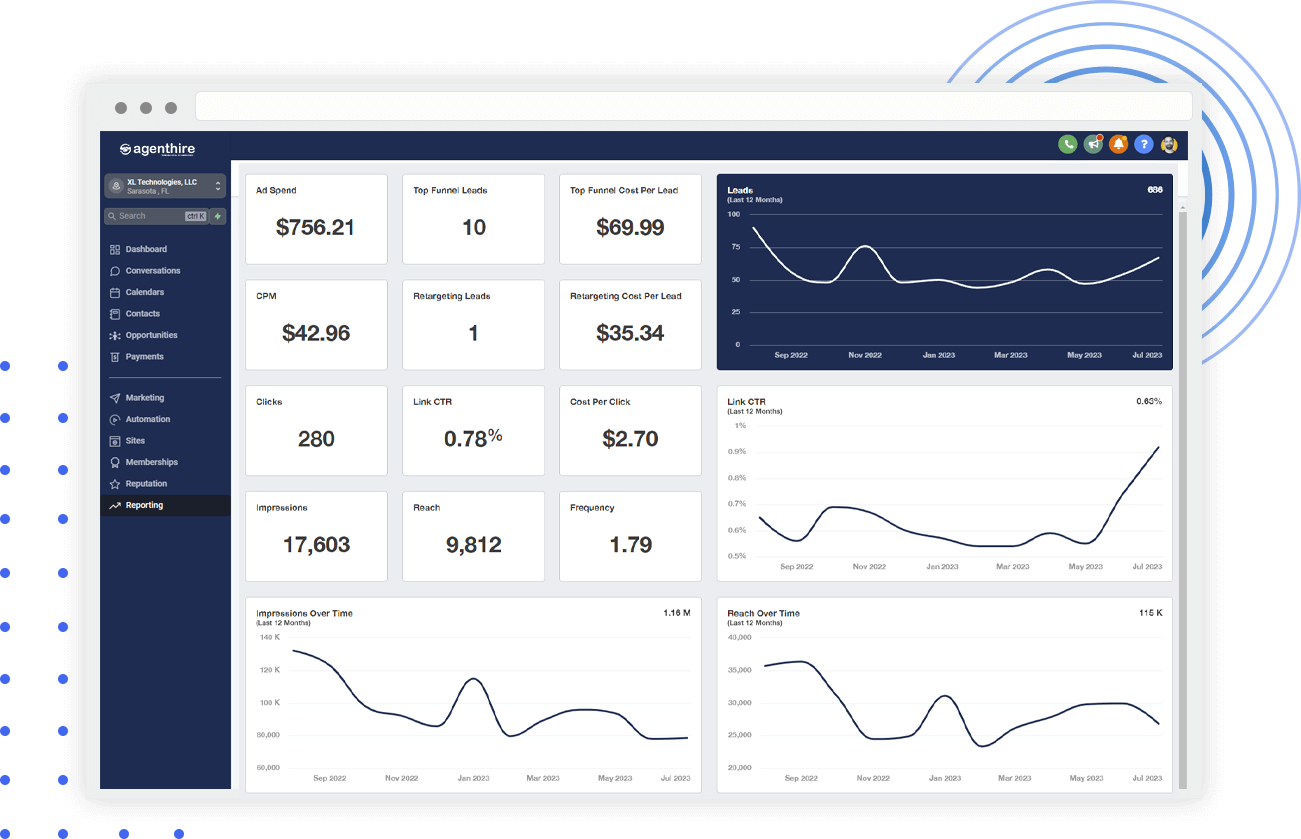Screen dimensions: 1301x839
Task: Go to the Marketing menu label
Action: pyautogui.click(x=145, y=398)
